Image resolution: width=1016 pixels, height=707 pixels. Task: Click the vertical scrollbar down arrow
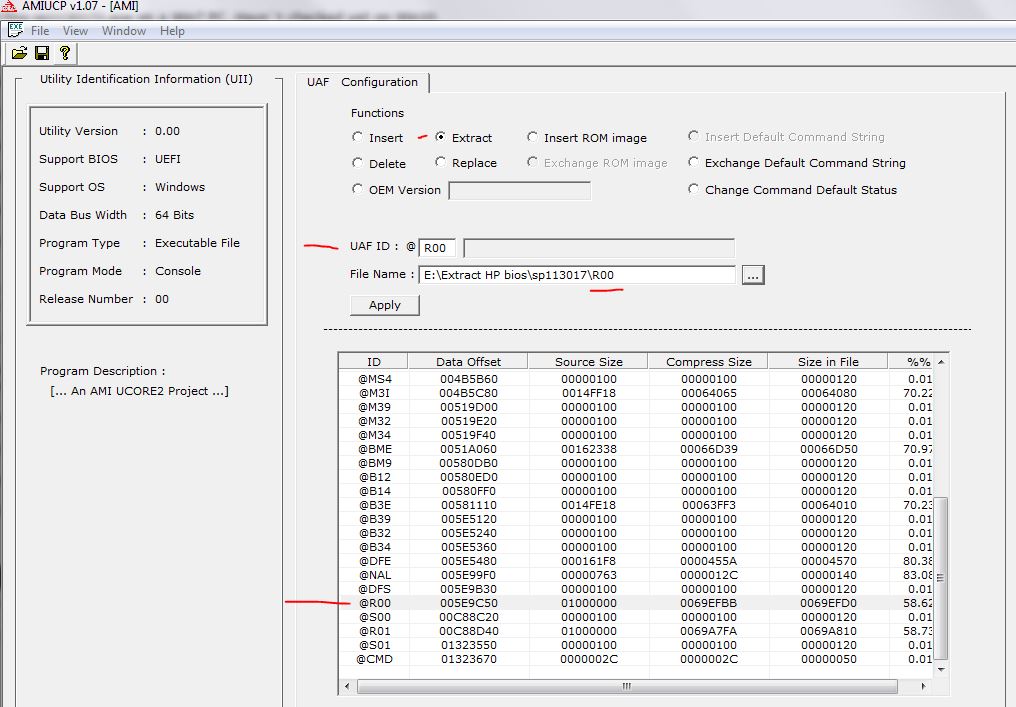point(941,669)
